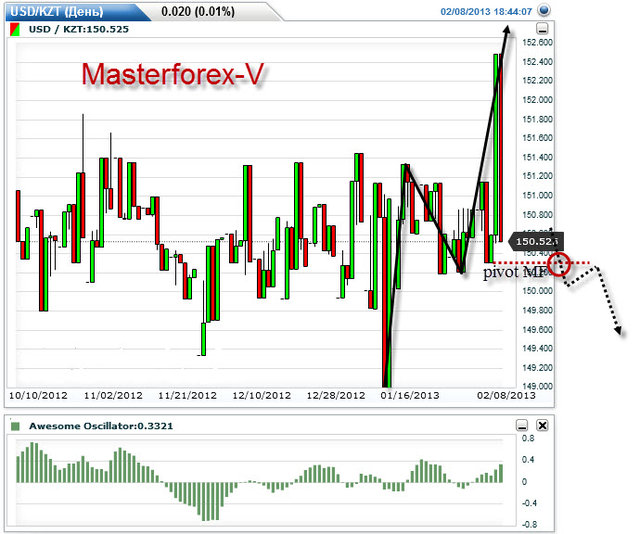Collapse the Awesome Oscillator panel
This screenshot has height=534, width=640.
(521, 425)
